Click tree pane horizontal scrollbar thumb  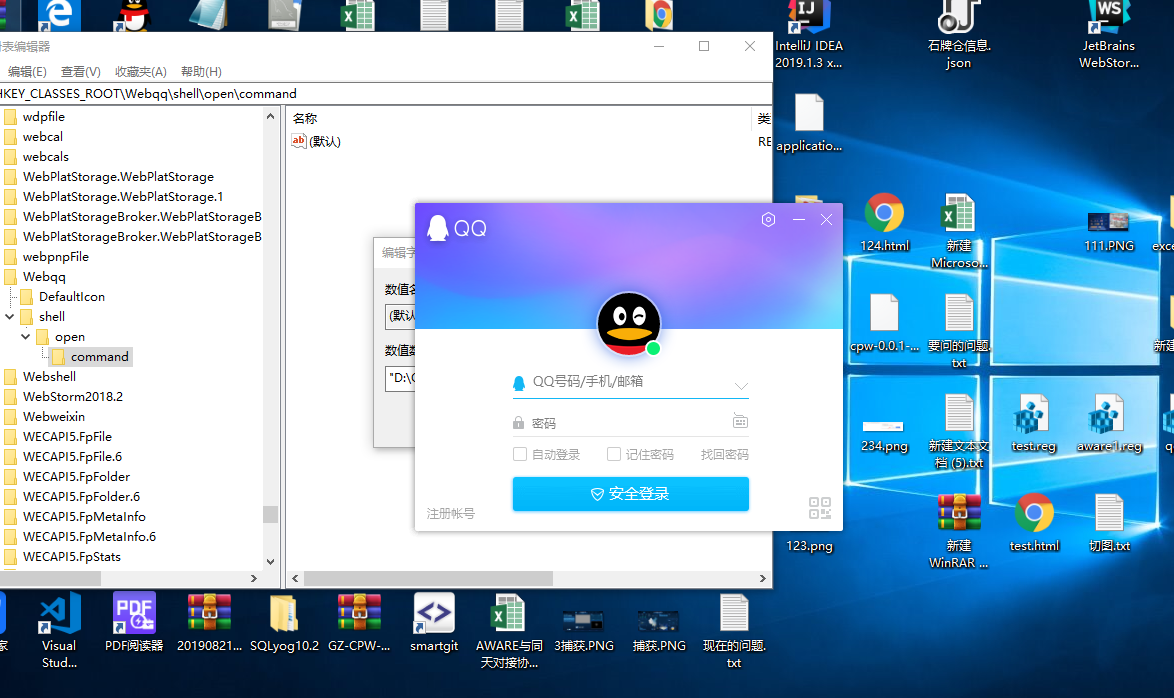tap(50, 578)
